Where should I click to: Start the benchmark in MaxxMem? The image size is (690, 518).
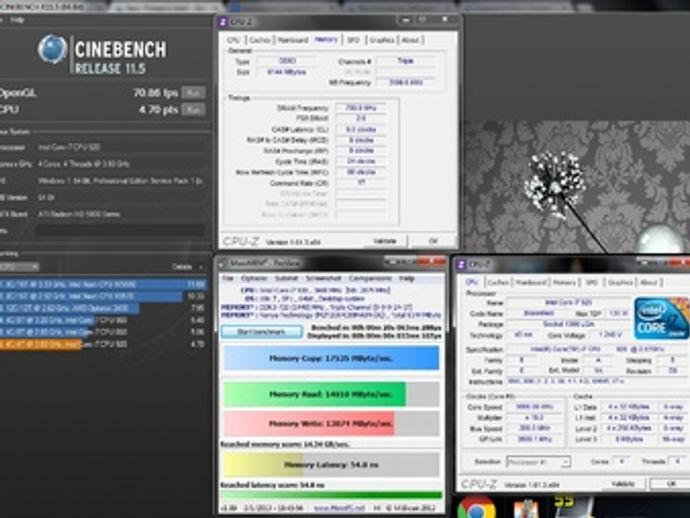click(x=261, y=332)
